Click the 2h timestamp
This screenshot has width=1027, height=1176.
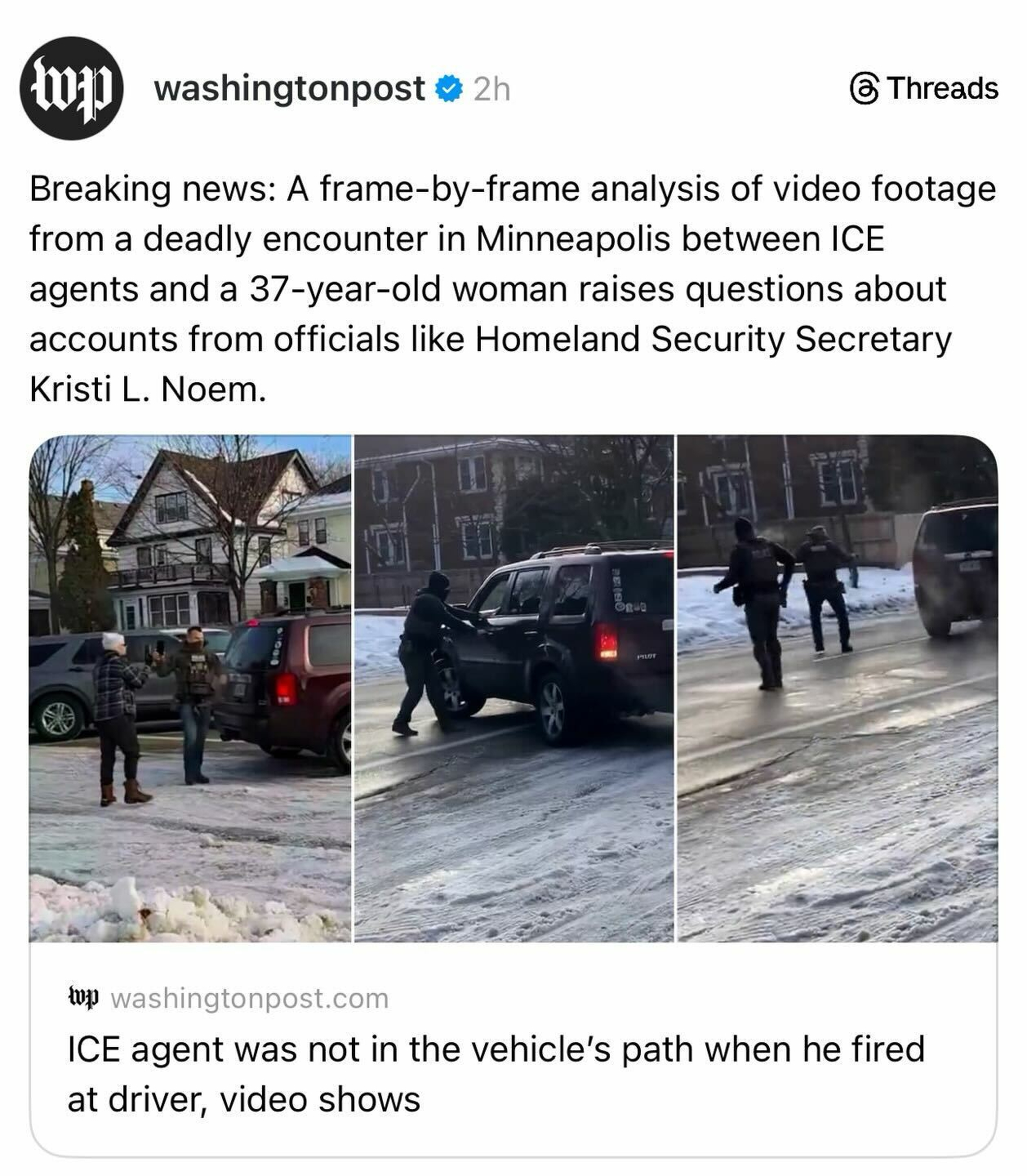(x=491, y=89)
